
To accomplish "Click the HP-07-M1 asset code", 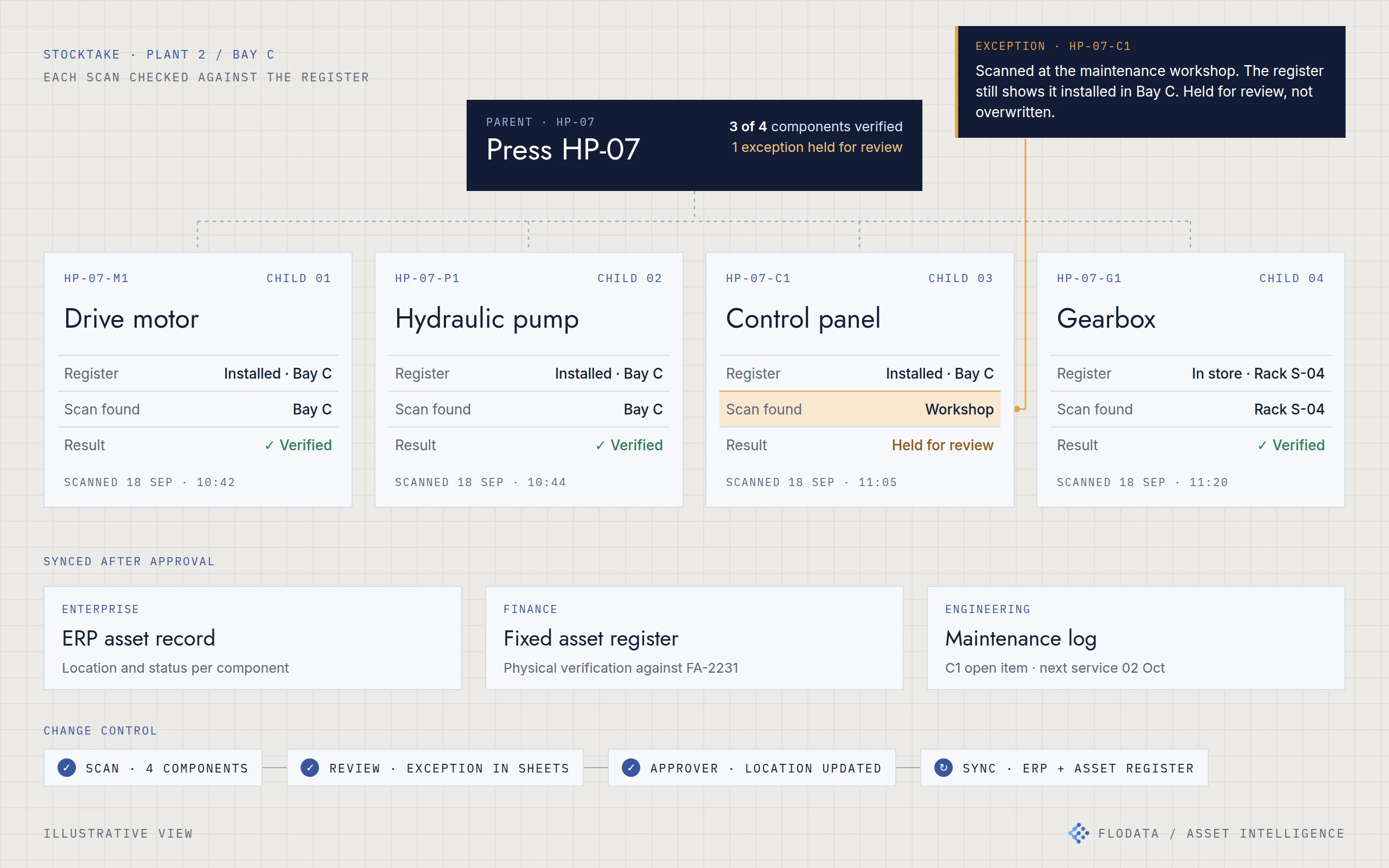I will (97, 278).
